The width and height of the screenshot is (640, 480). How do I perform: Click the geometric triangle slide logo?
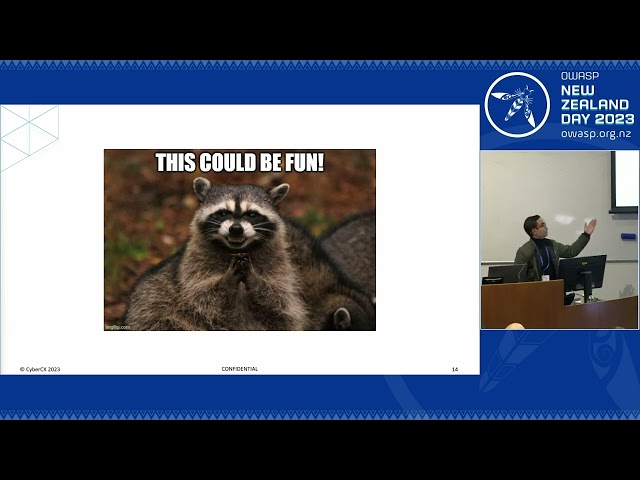point(29,138)
